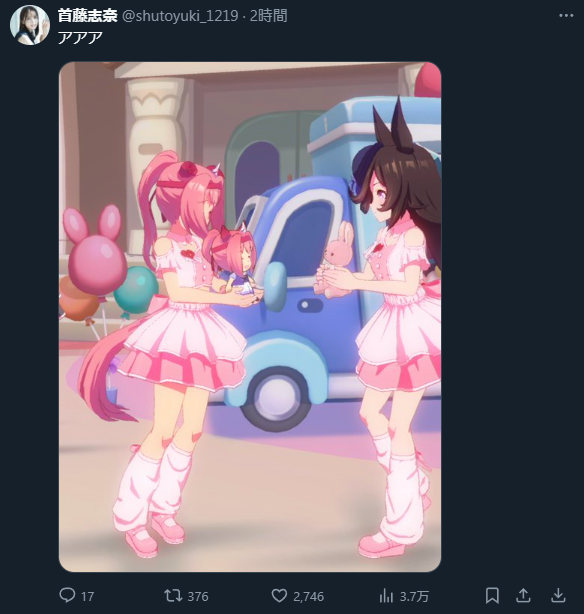
Task: Visit the 首藤志奈 display name link
Action: click(88, 16)
